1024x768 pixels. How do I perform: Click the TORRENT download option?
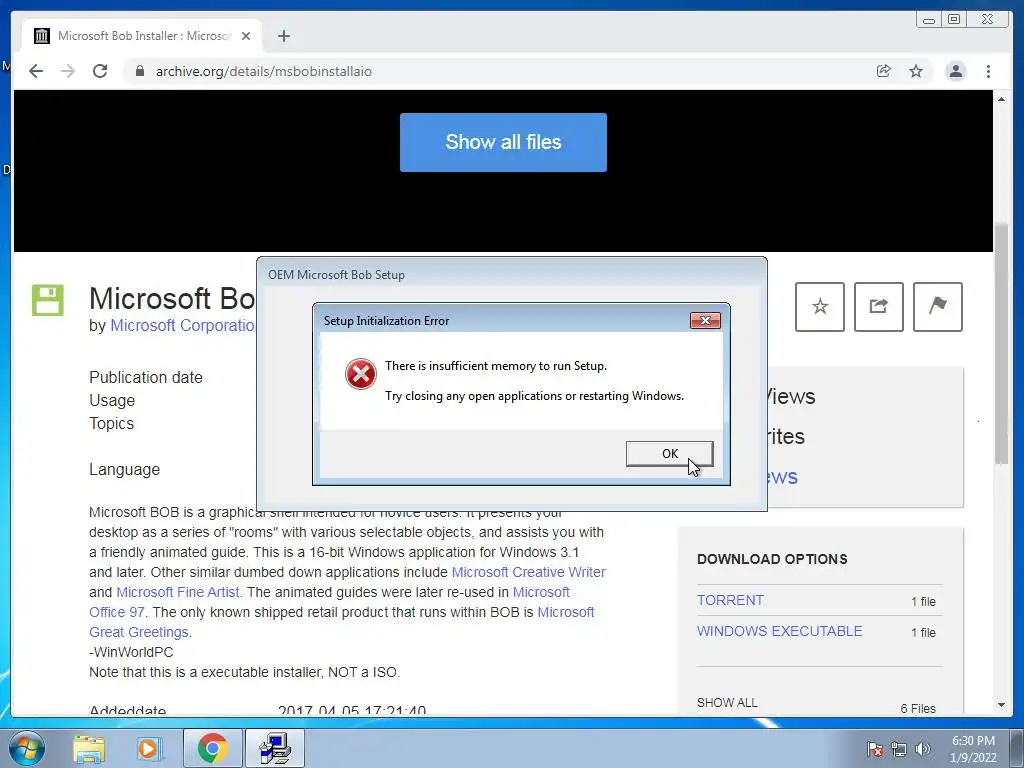[x=730, y=600]
